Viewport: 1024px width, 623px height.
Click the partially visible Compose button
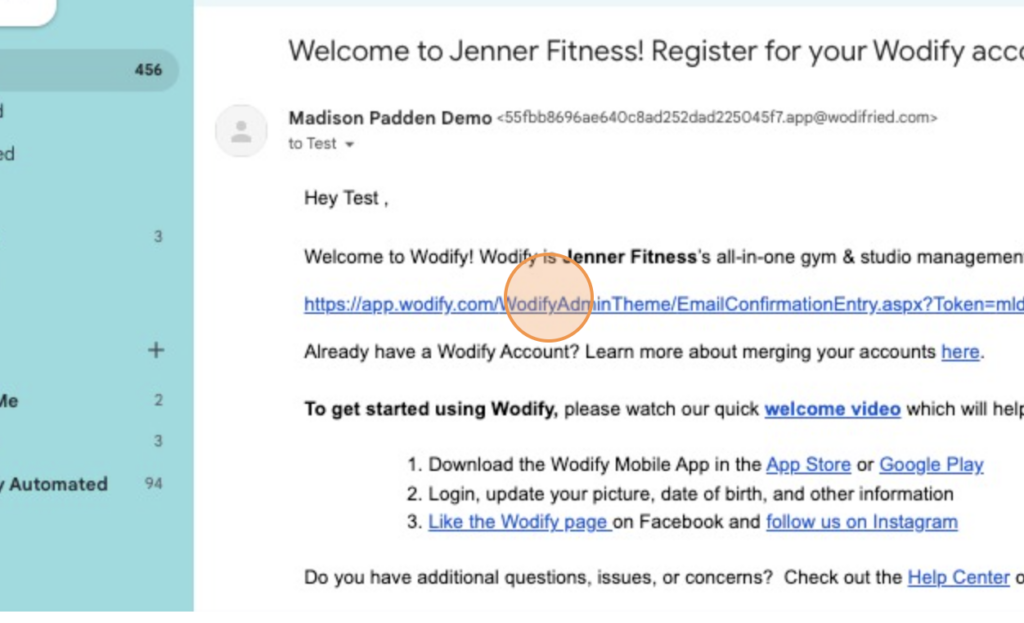[27, 12]
